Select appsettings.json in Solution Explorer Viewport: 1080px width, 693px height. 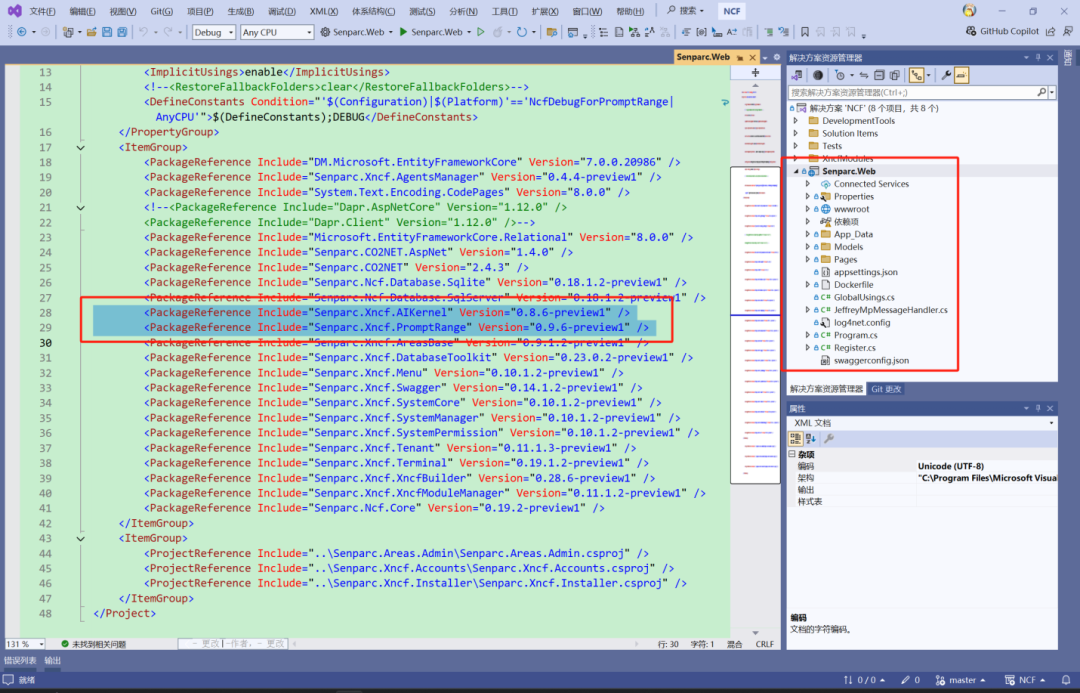[865, 272]
